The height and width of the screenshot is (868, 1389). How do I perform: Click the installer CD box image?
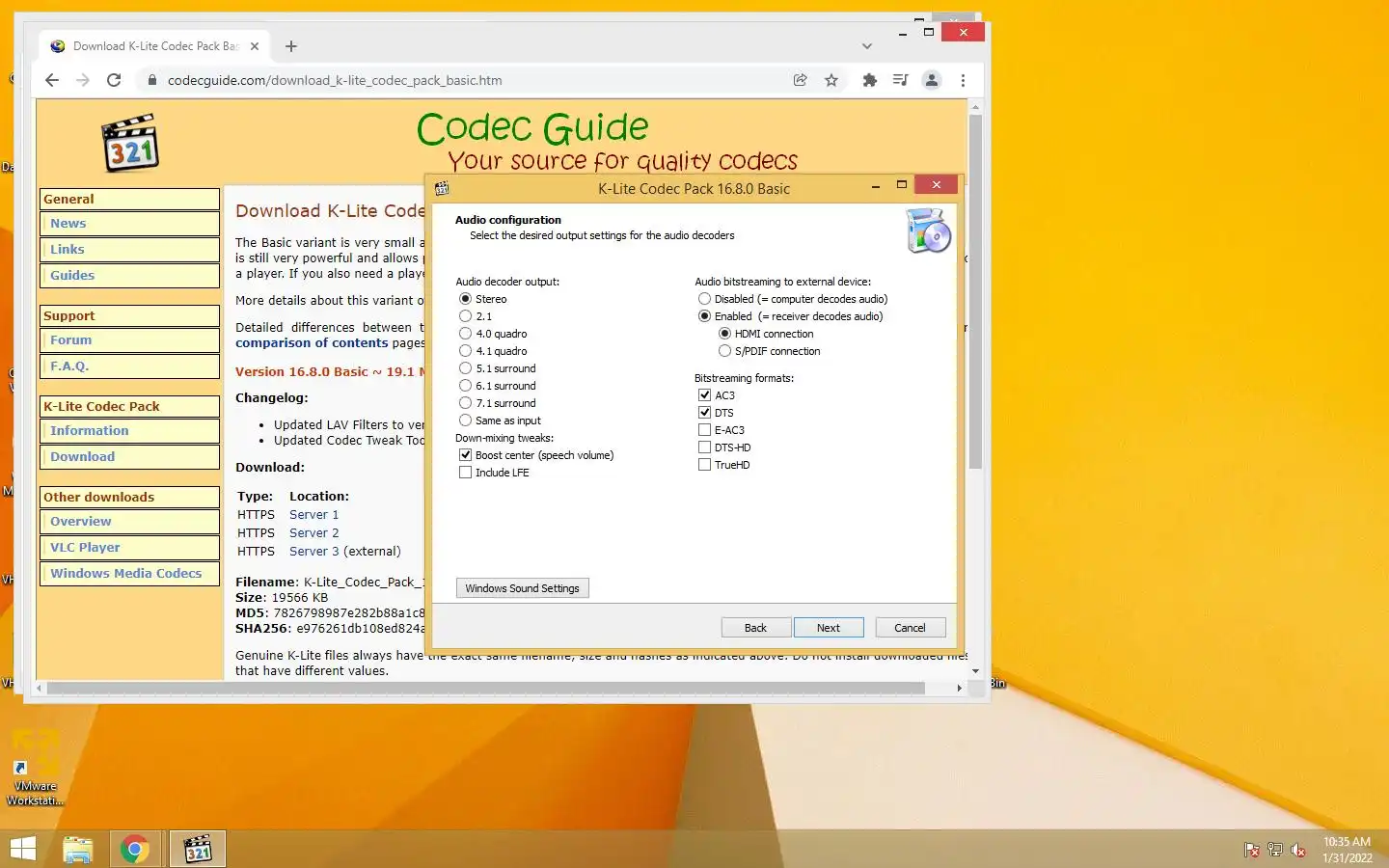click(928, 231)
